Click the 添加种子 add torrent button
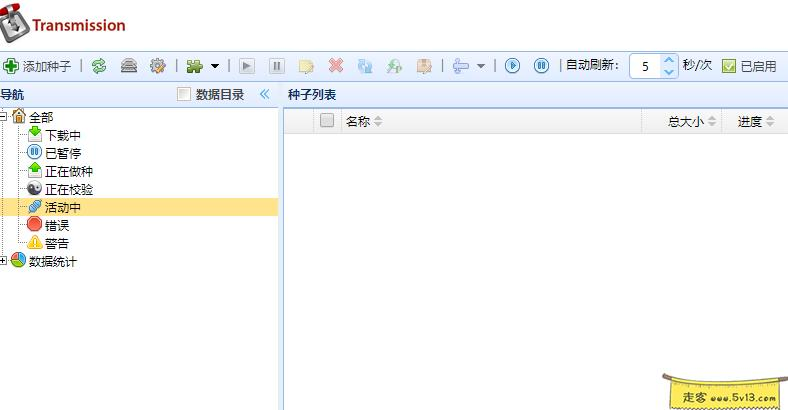The width and height of the screenshot is (788, 410). [x=37, y=66]
